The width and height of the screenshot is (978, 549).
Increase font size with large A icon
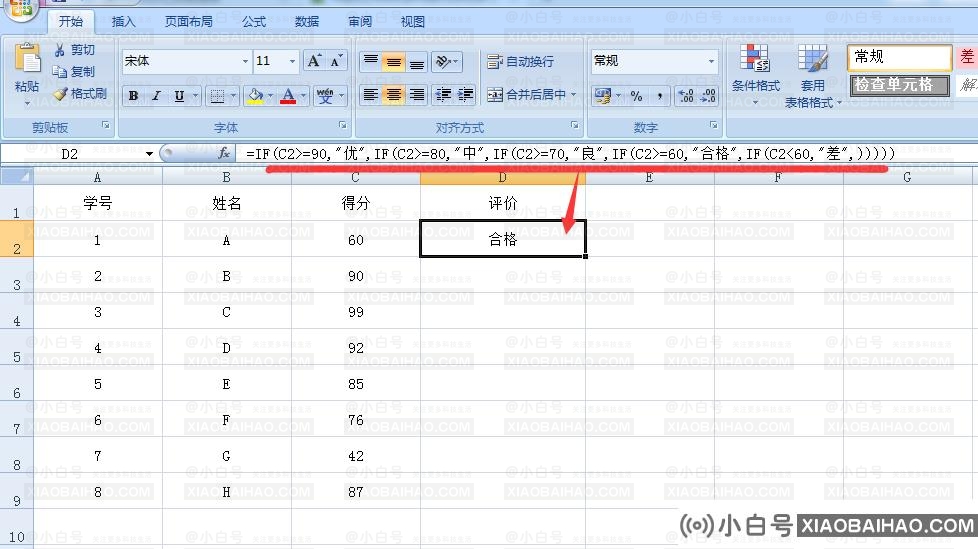tap(314, 61)
